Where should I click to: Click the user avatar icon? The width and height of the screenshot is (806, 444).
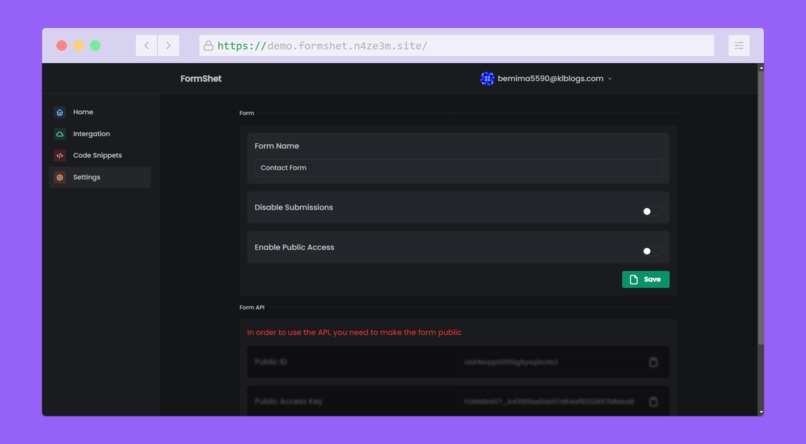coord(487,79)
